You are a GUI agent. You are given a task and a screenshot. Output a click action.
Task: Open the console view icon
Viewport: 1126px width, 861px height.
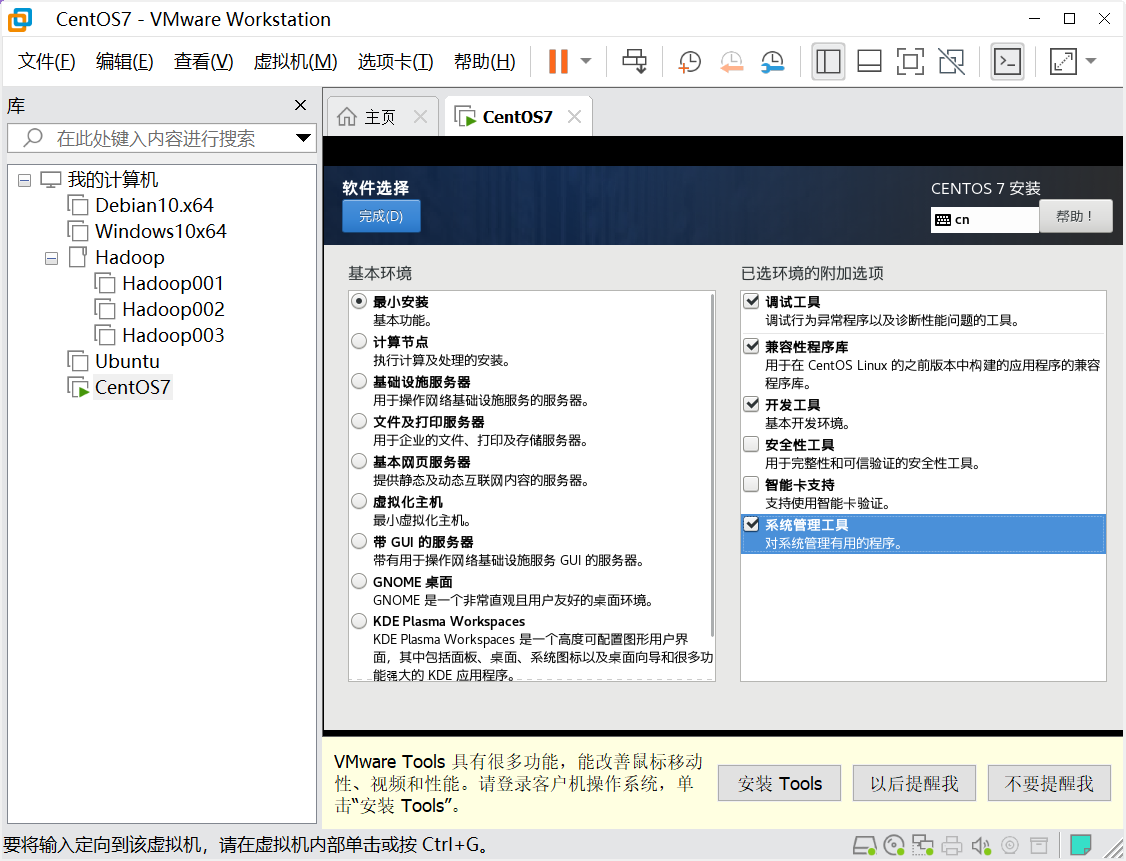(1007, 61)
